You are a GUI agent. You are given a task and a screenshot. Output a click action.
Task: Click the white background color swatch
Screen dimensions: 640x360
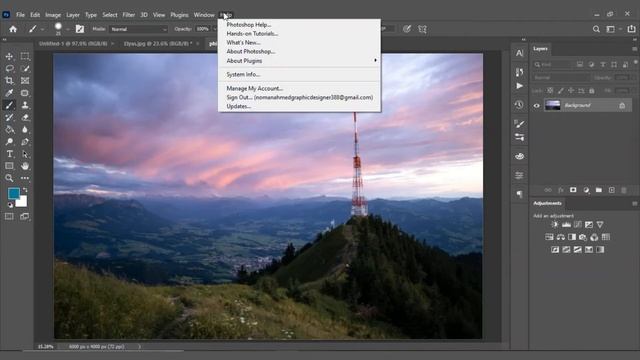22,202
